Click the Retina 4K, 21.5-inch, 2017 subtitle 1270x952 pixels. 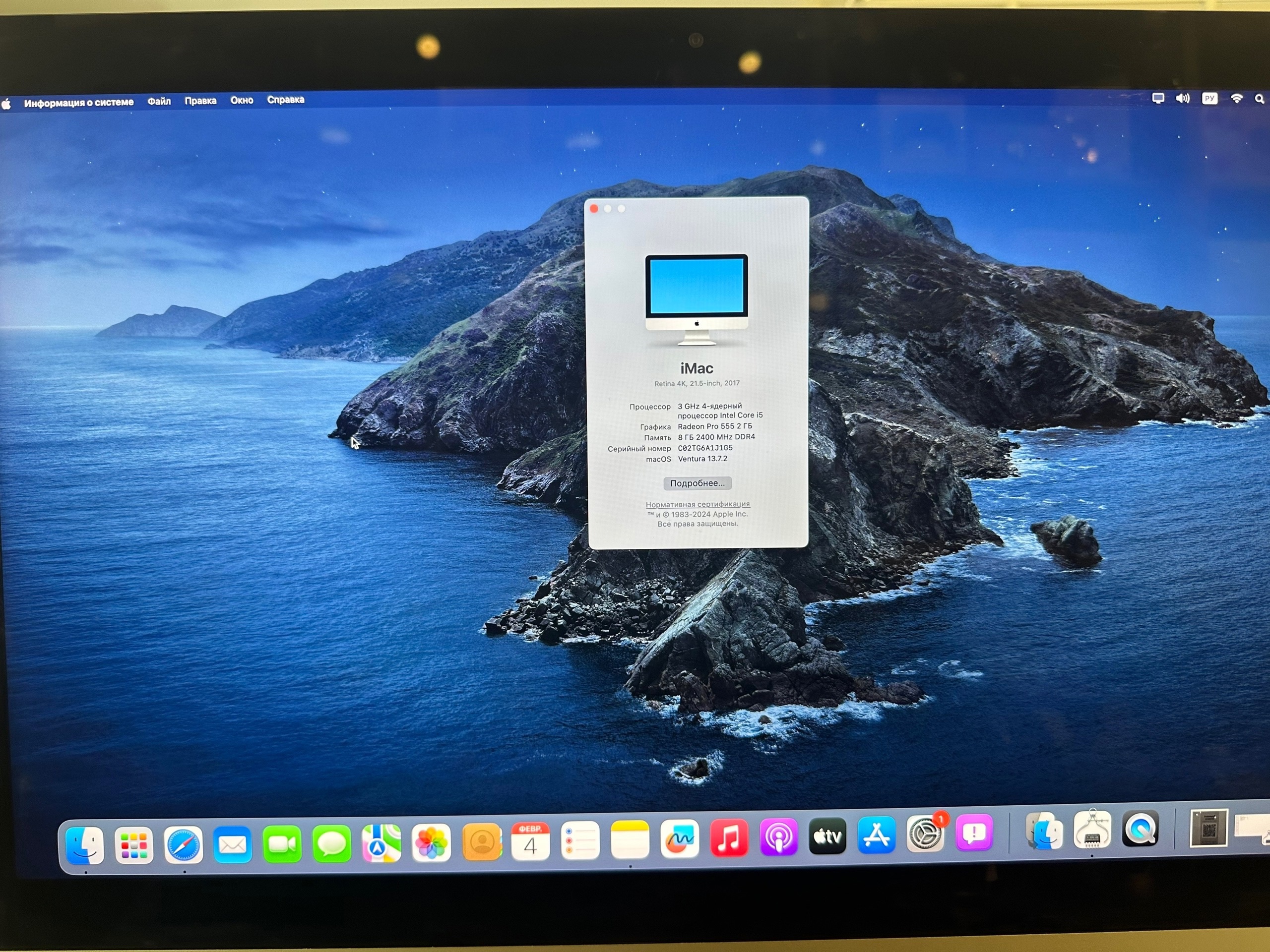click(x=697, y=383)
